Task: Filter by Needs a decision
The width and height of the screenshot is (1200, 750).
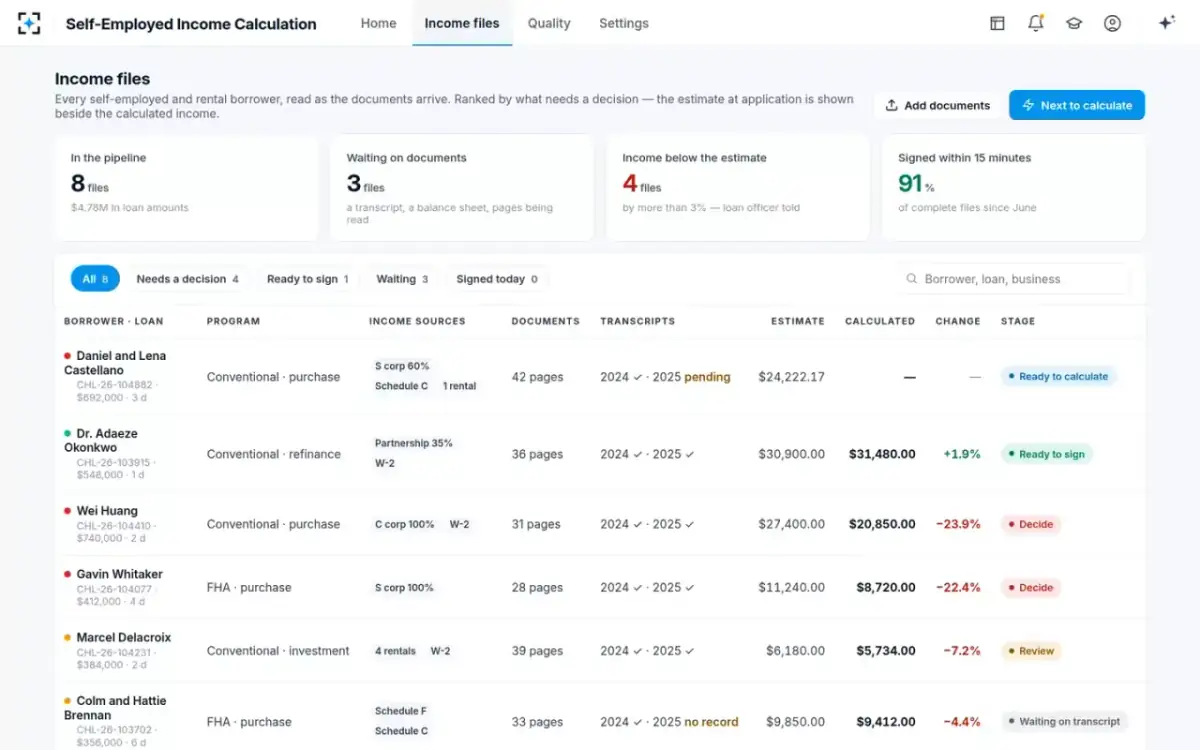Action: tap(188, 279)
